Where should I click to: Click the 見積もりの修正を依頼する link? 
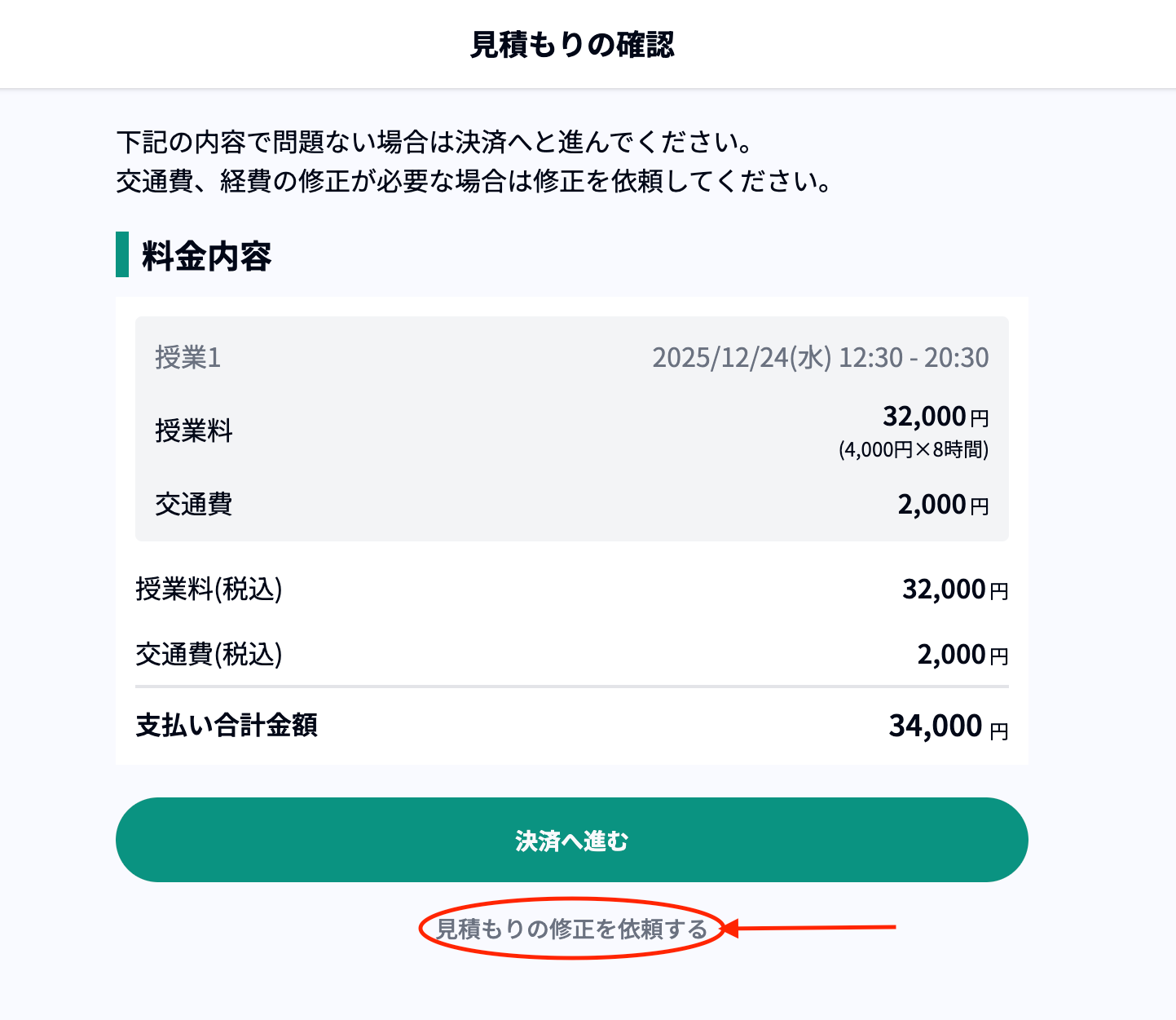click(x=571, y=929)
